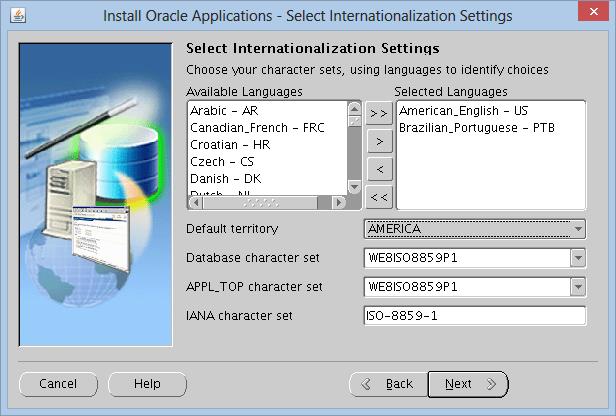Click the left arrow of horizontal scrollbar
The width and height of the screenshot is (616, 416).
(195, 203)
